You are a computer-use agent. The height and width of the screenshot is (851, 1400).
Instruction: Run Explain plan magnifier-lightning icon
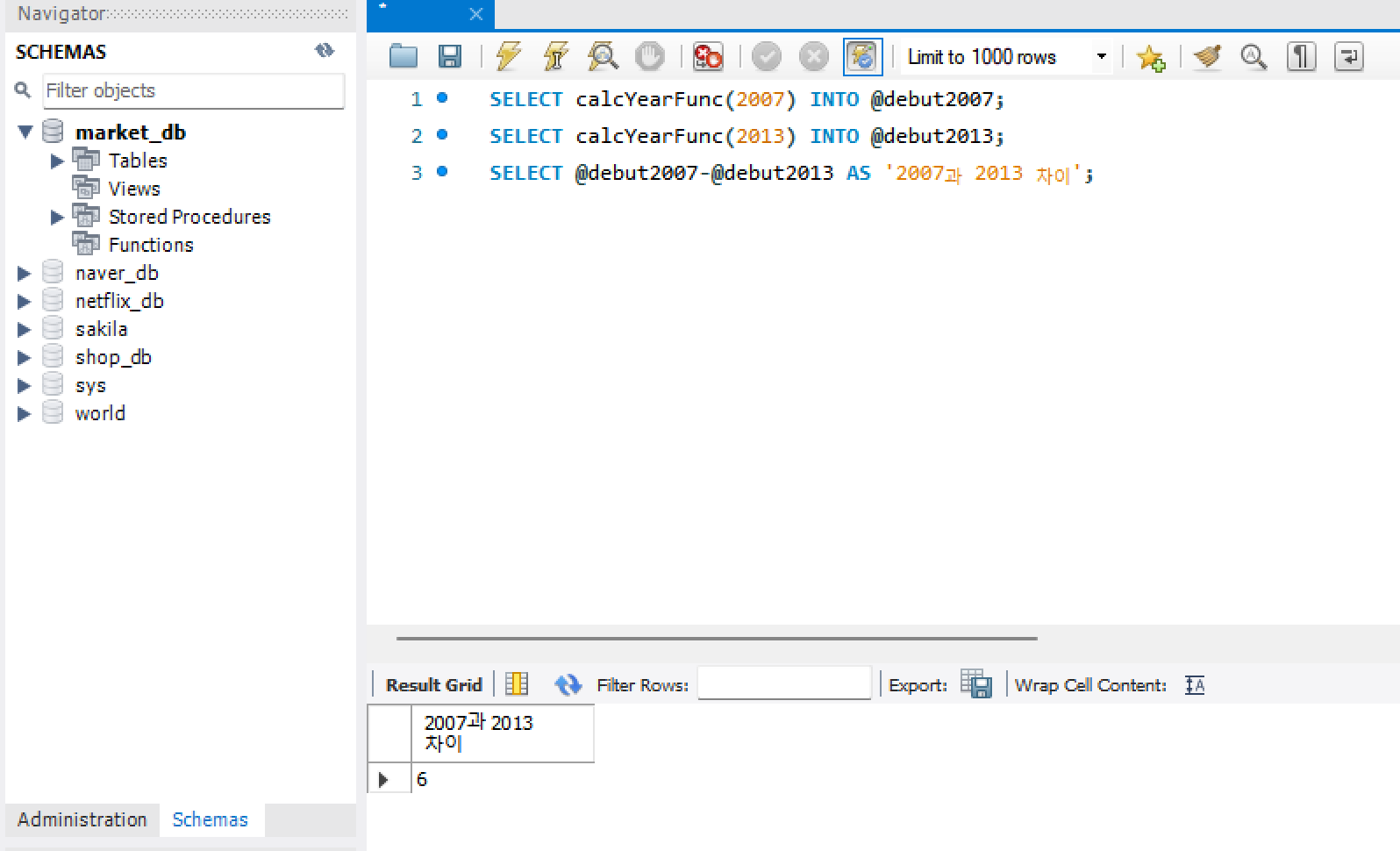(x=603, y=57)
